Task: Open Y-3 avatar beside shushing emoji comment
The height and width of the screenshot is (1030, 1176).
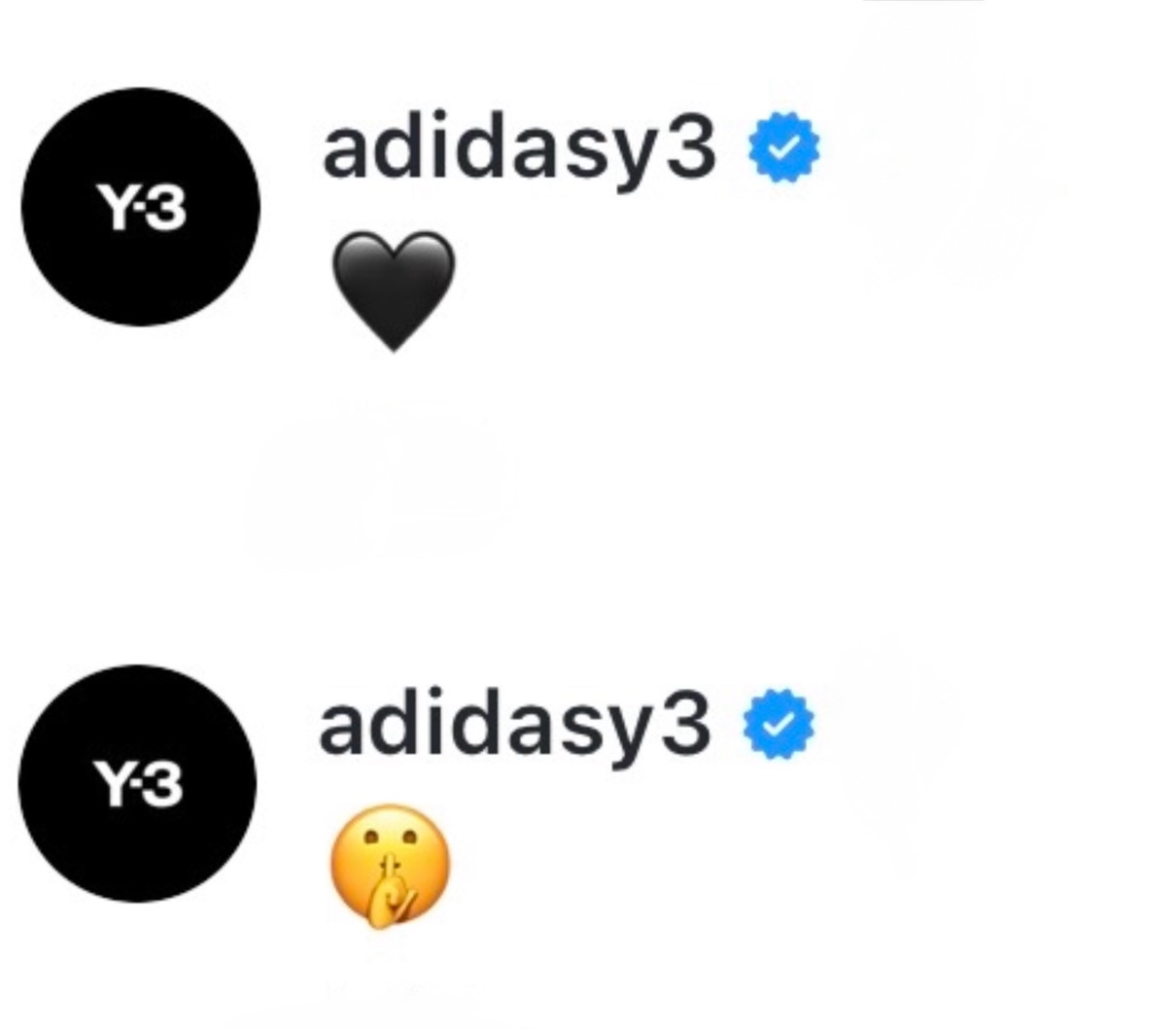Action: 137,783
